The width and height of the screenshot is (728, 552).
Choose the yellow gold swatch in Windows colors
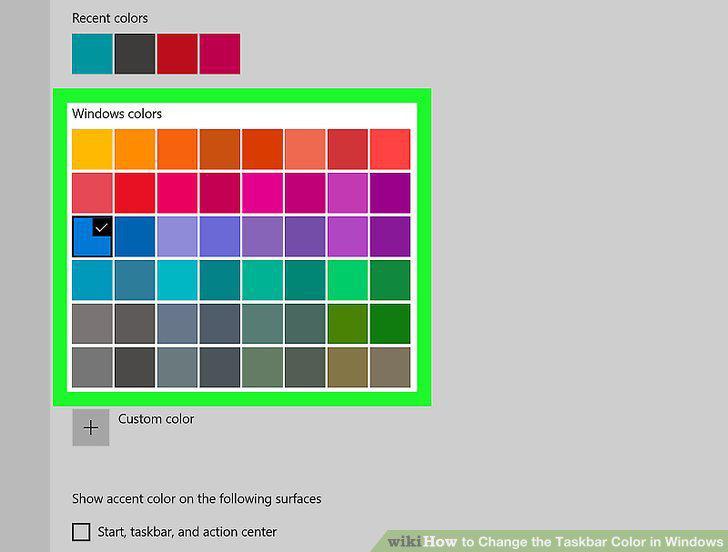(x=92, y=149)
